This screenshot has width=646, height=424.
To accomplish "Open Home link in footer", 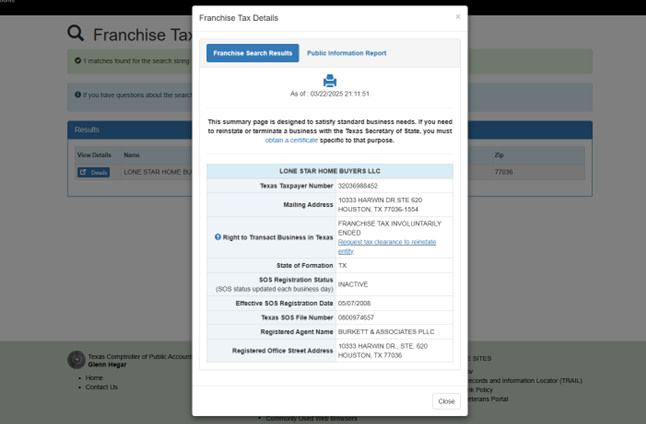I will 94,378.
